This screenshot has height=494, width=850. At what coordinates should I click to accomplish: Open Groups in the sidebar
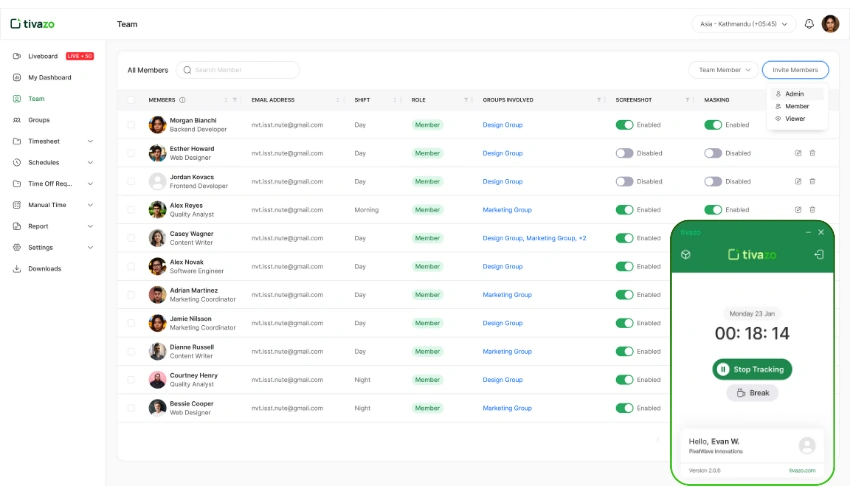(38, 120)
